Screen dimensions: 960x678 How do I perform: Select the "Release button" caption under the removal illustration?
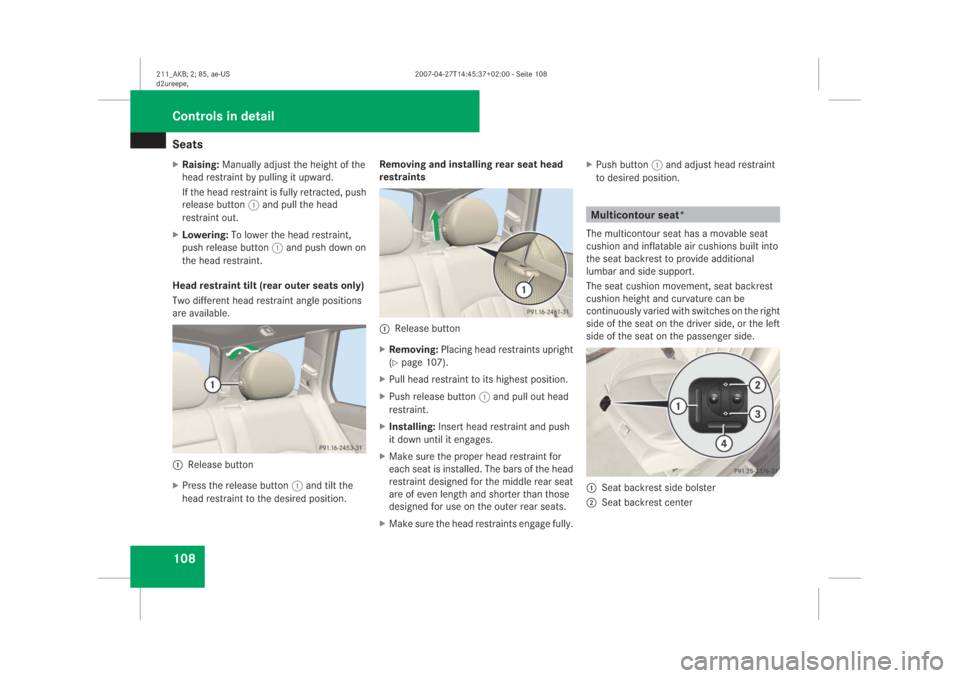(427, 329)
